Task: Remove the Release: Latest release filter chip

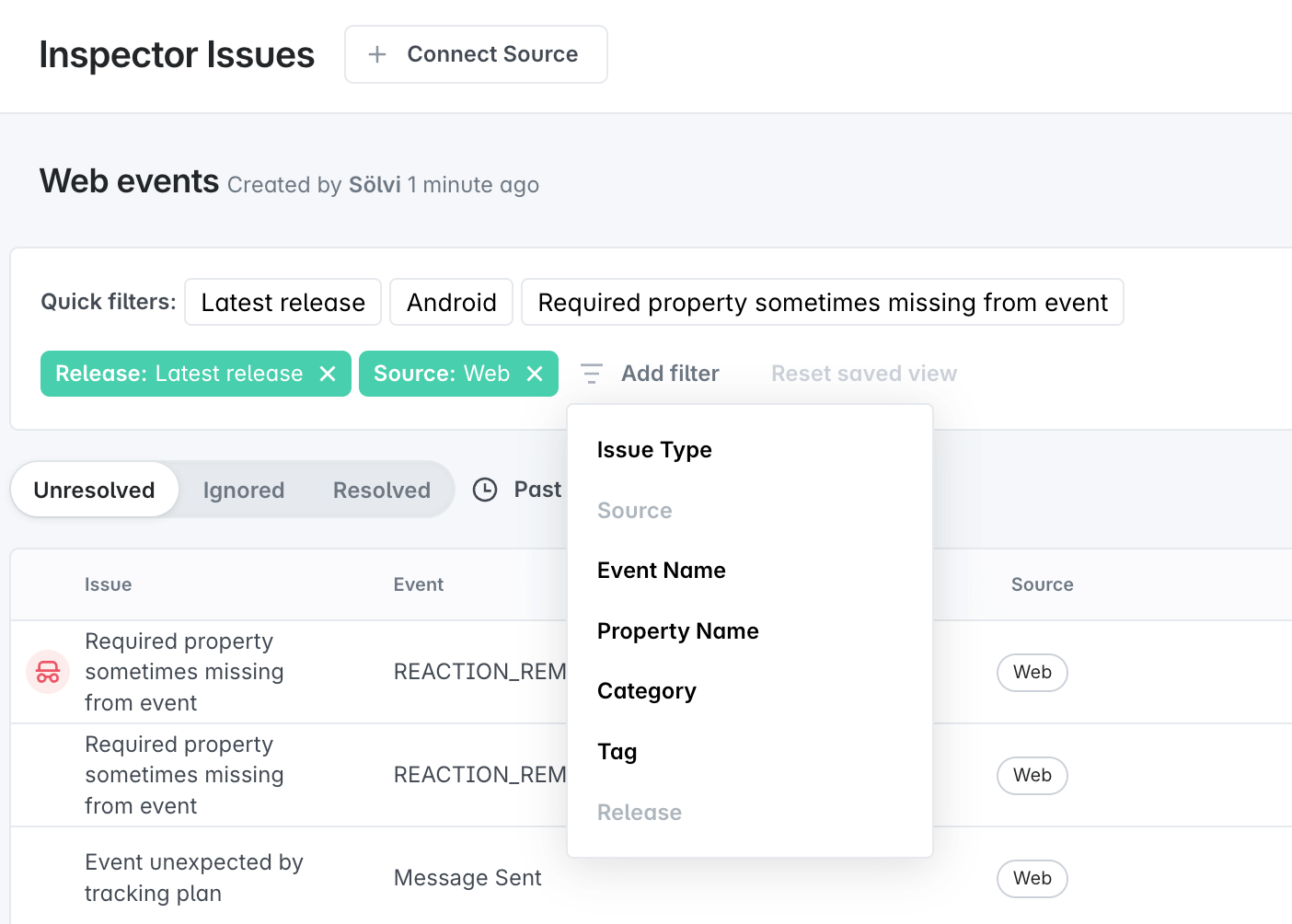Action: tap(329, 374)
